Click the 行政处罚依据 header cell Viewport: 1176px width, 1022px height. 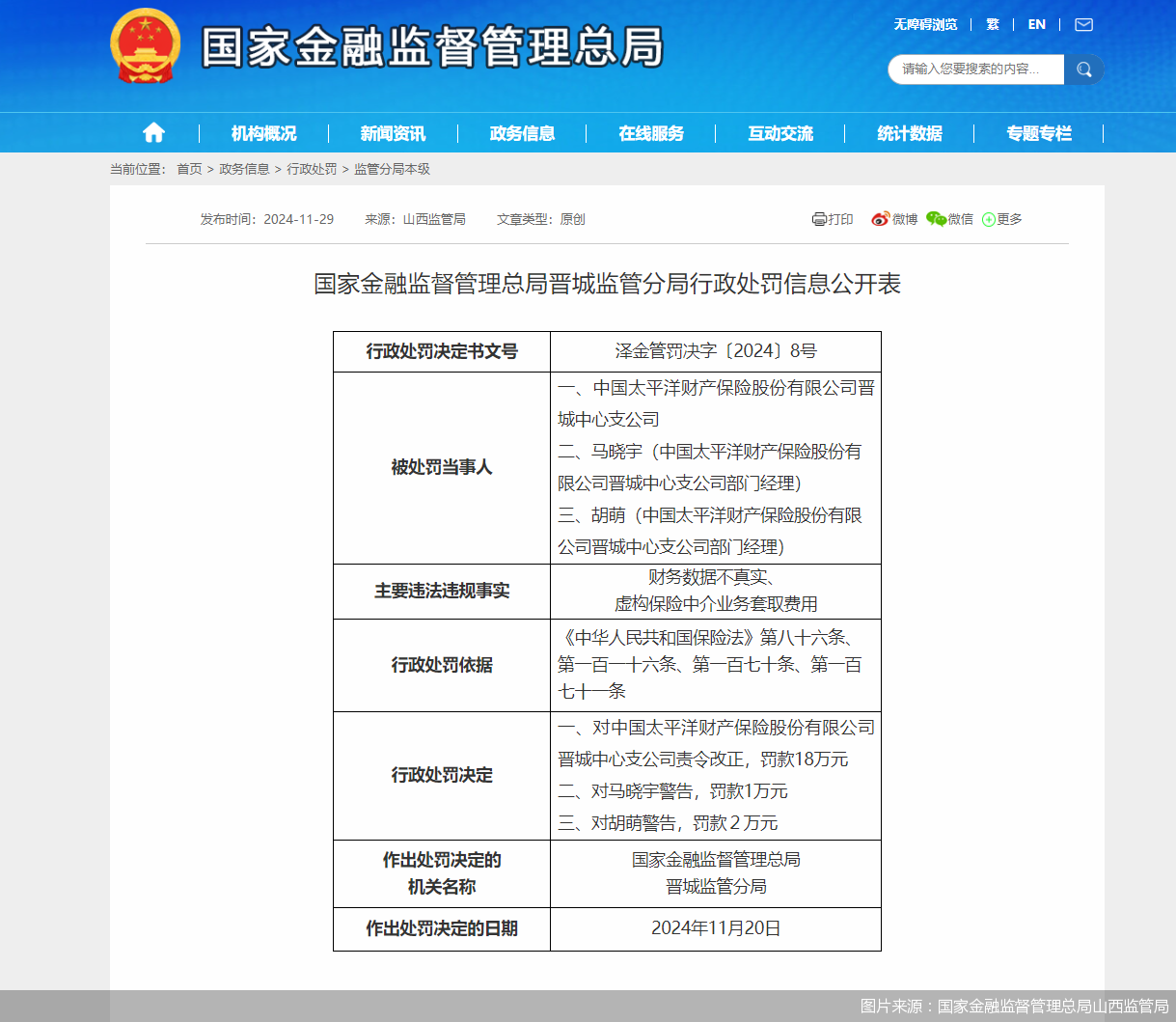pos(442,665)
